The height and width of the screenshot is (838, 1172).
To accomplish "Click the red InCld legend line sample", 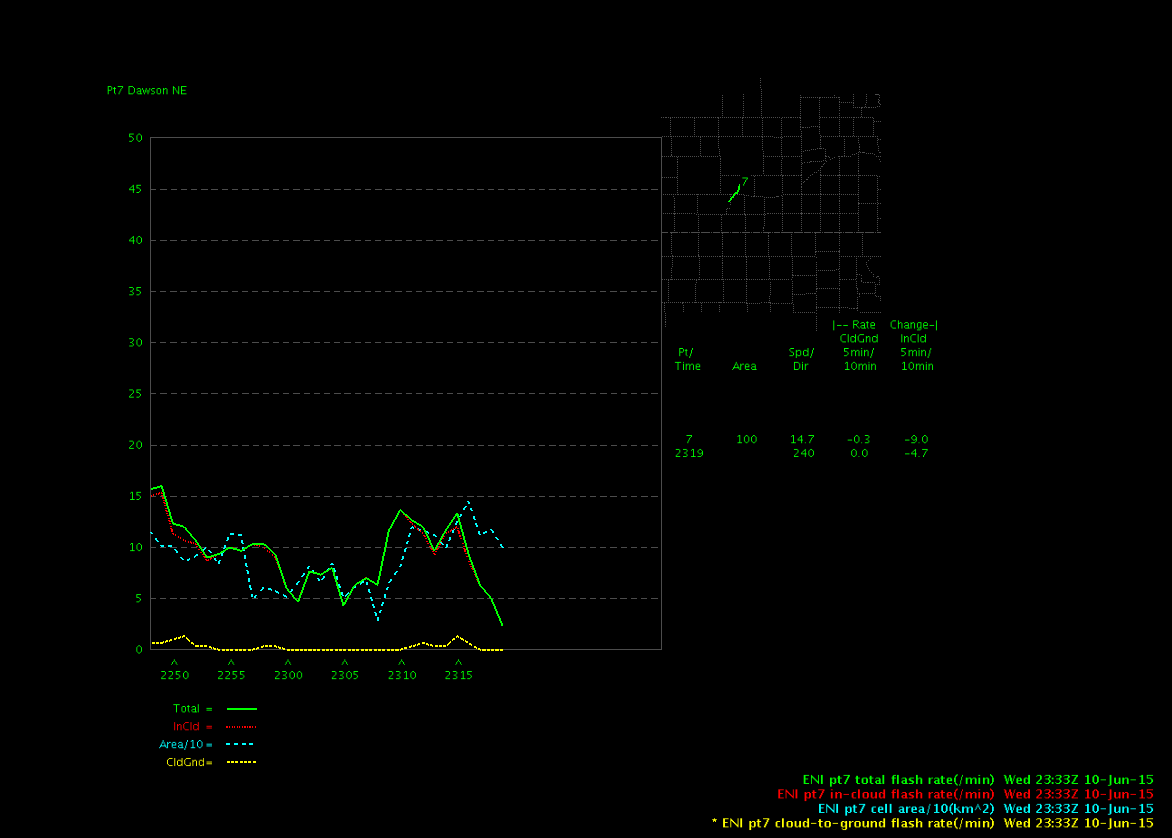I will (241, 726).
